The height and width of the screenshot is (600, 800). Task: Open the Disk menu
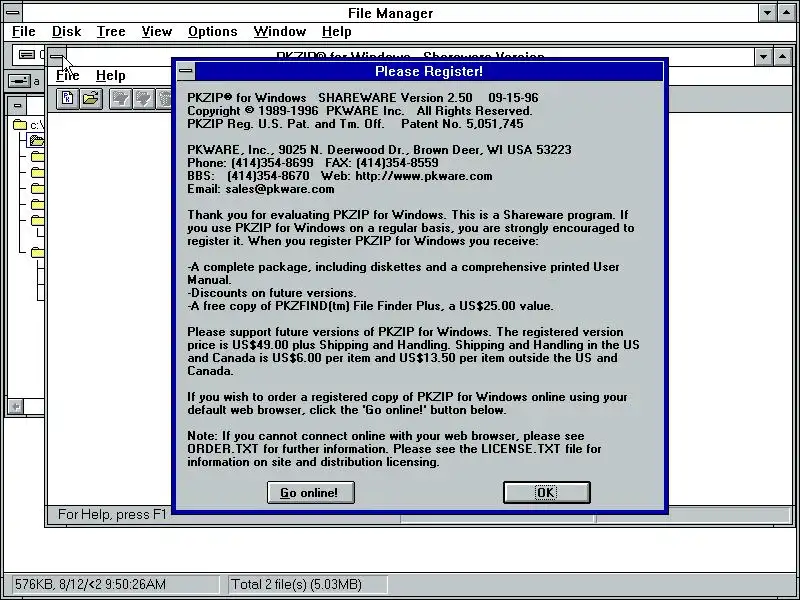[x=66, y=32]
